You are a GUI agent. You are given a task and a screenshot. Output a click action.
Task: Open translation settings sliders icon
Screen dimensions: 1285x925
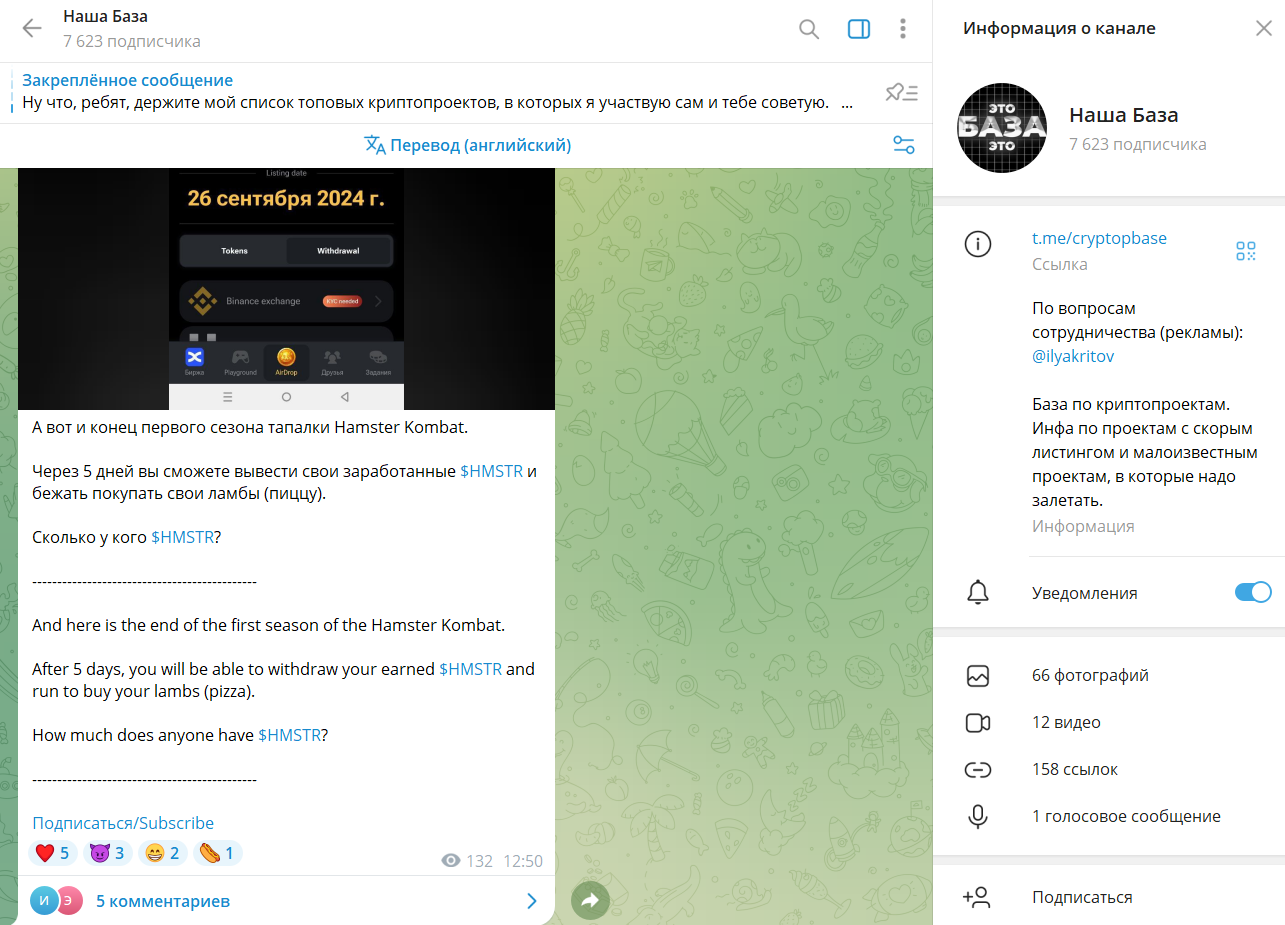pos(904,145)
